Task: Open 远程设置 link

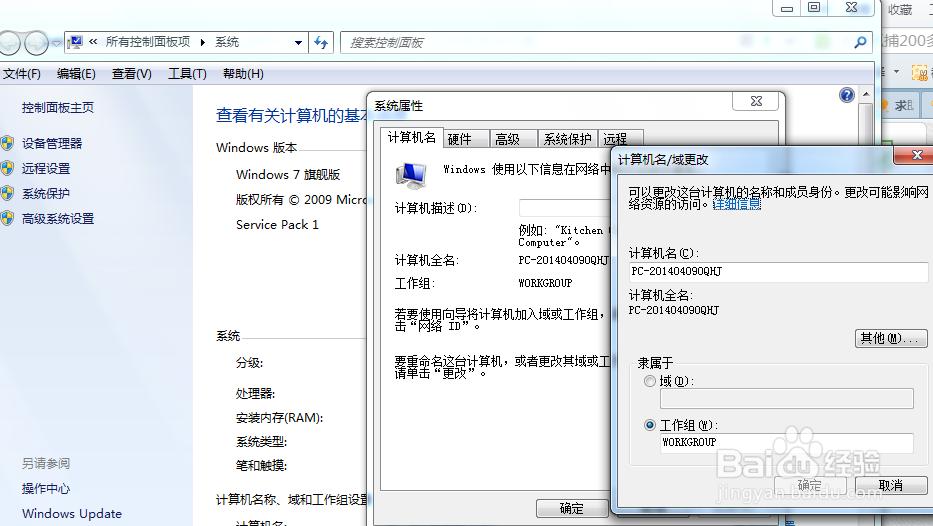Action: click(x=46, y=168)
